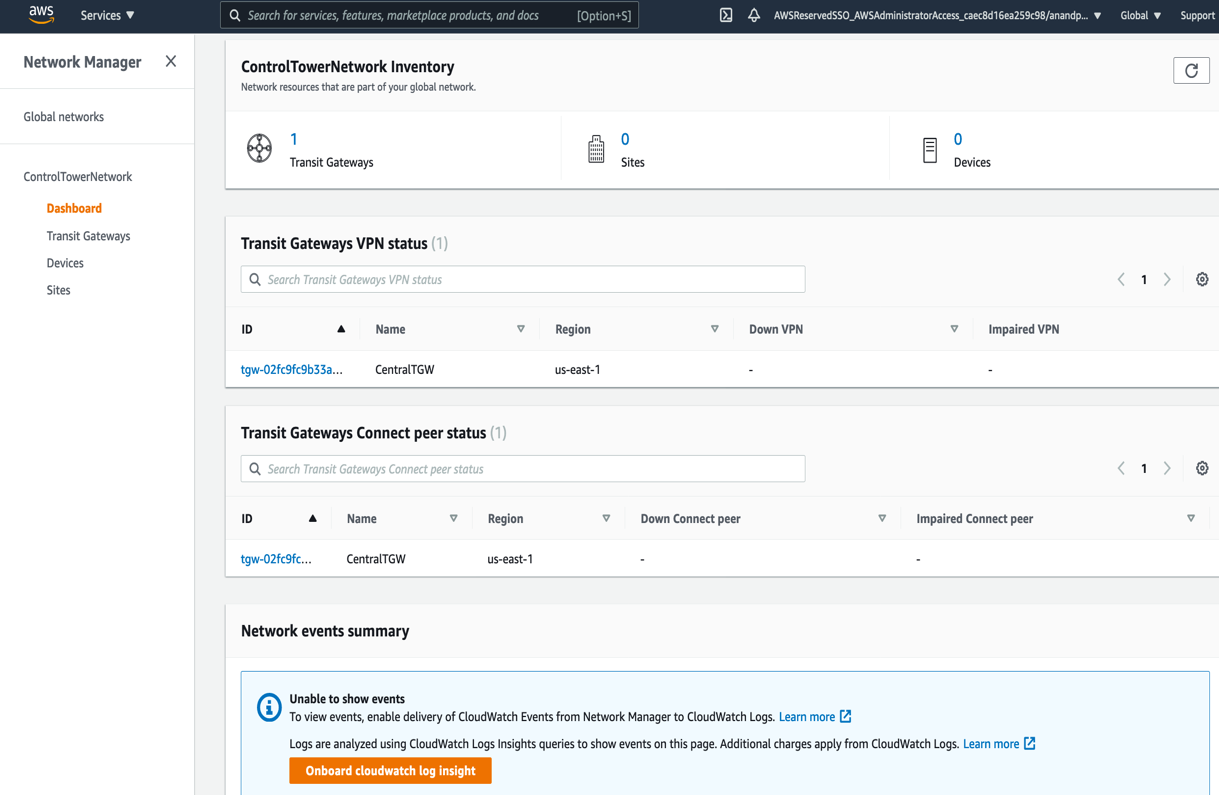
Task: Open the AWS notifications bell
Action: [x=755, y=15]
